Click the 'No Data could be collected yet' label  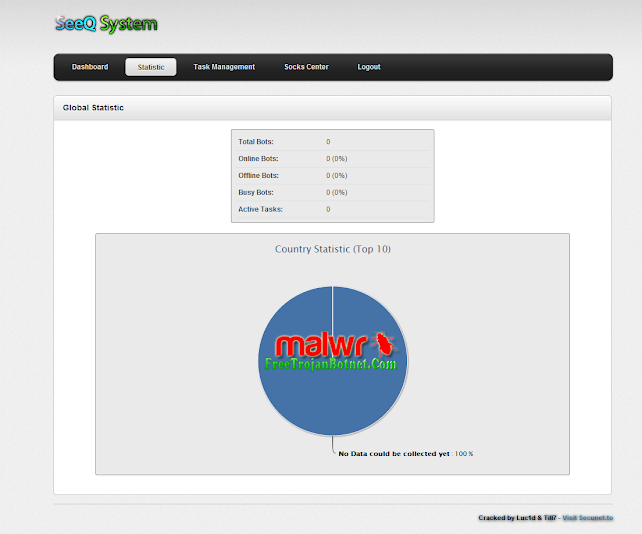point(394,454)
